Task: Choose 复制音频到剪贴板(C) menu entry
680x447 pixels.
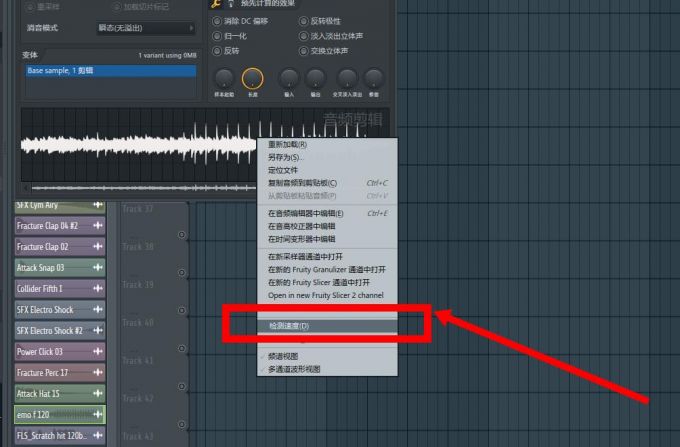Action: point(327,183)
